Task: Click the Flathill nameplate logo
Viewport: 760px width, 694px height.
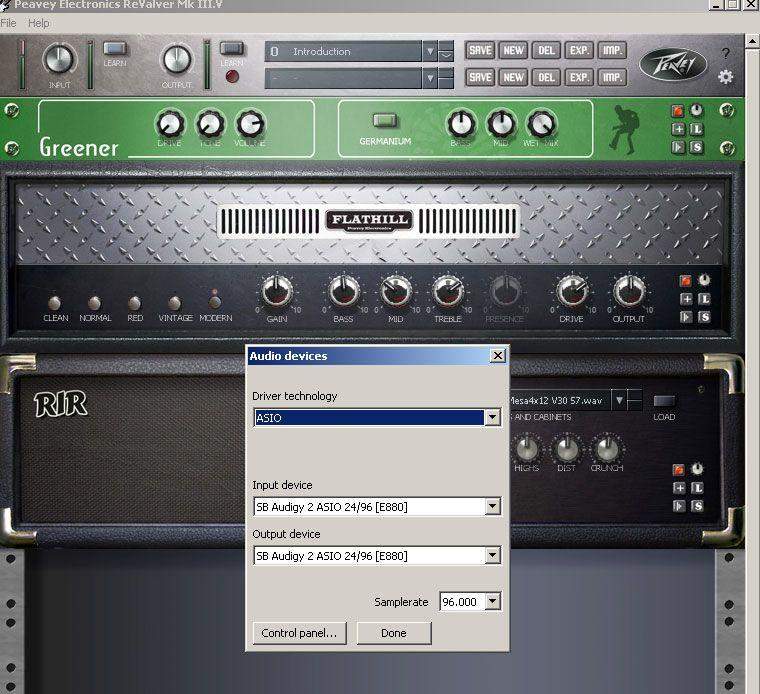Action: pyautogui.click(x=369, y=221)
